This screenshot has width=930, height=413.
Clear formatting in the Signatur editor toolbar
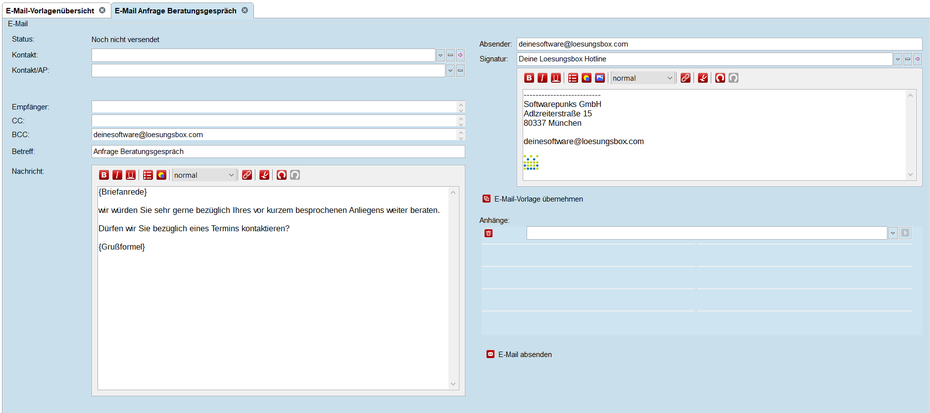703,78
